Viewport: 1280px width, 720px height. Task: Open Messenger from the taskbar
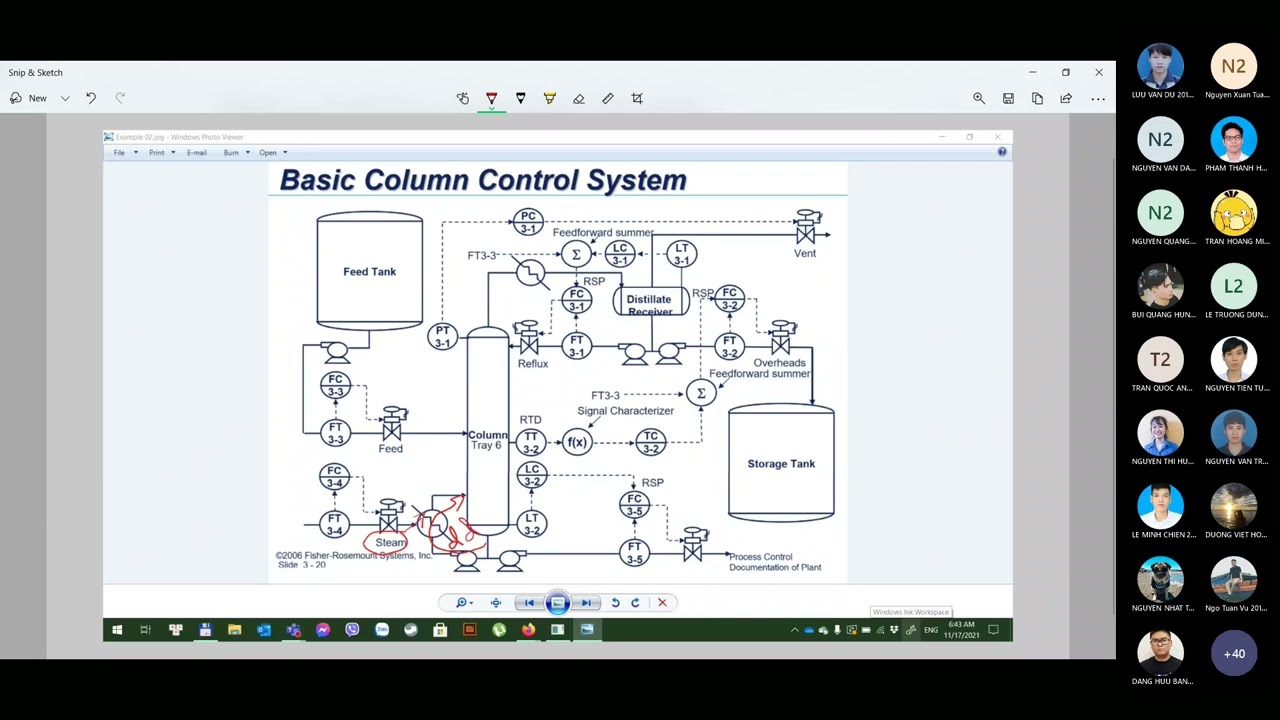[323, 629]
